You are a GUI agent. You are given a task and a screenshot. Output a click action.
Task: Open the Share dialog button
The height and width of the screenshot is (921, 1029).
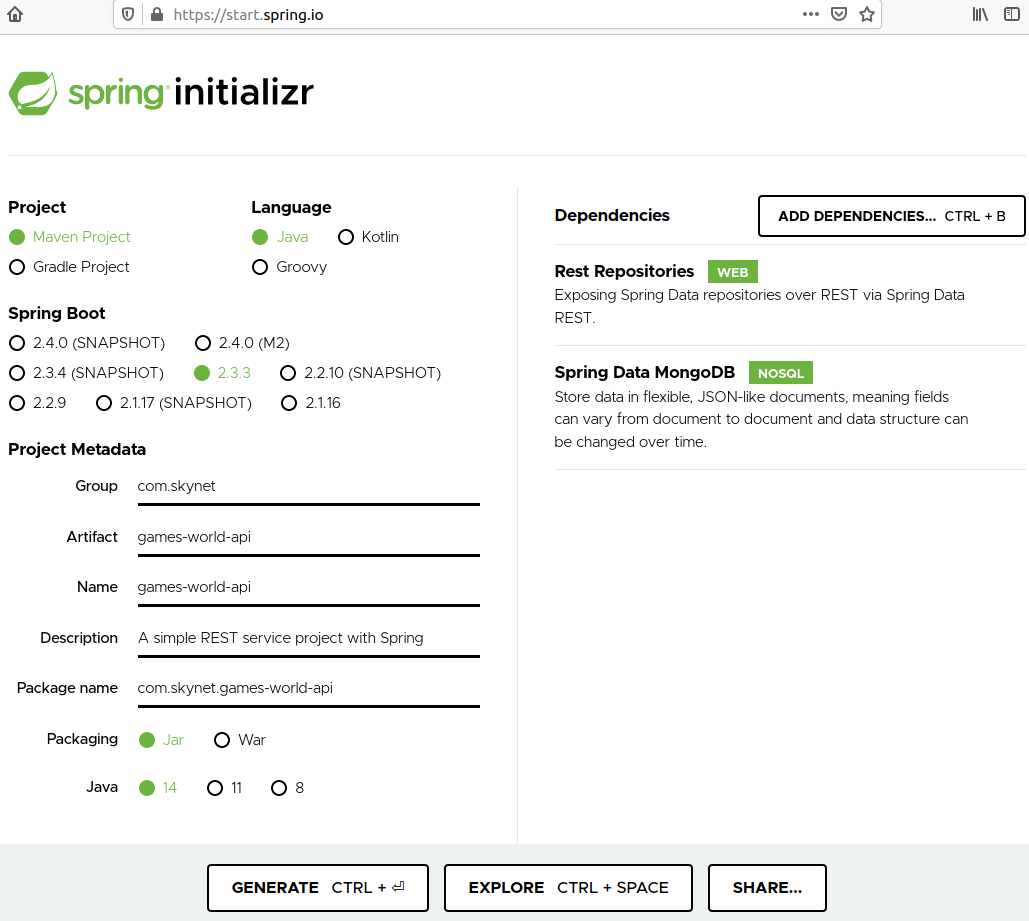(767, 887)
